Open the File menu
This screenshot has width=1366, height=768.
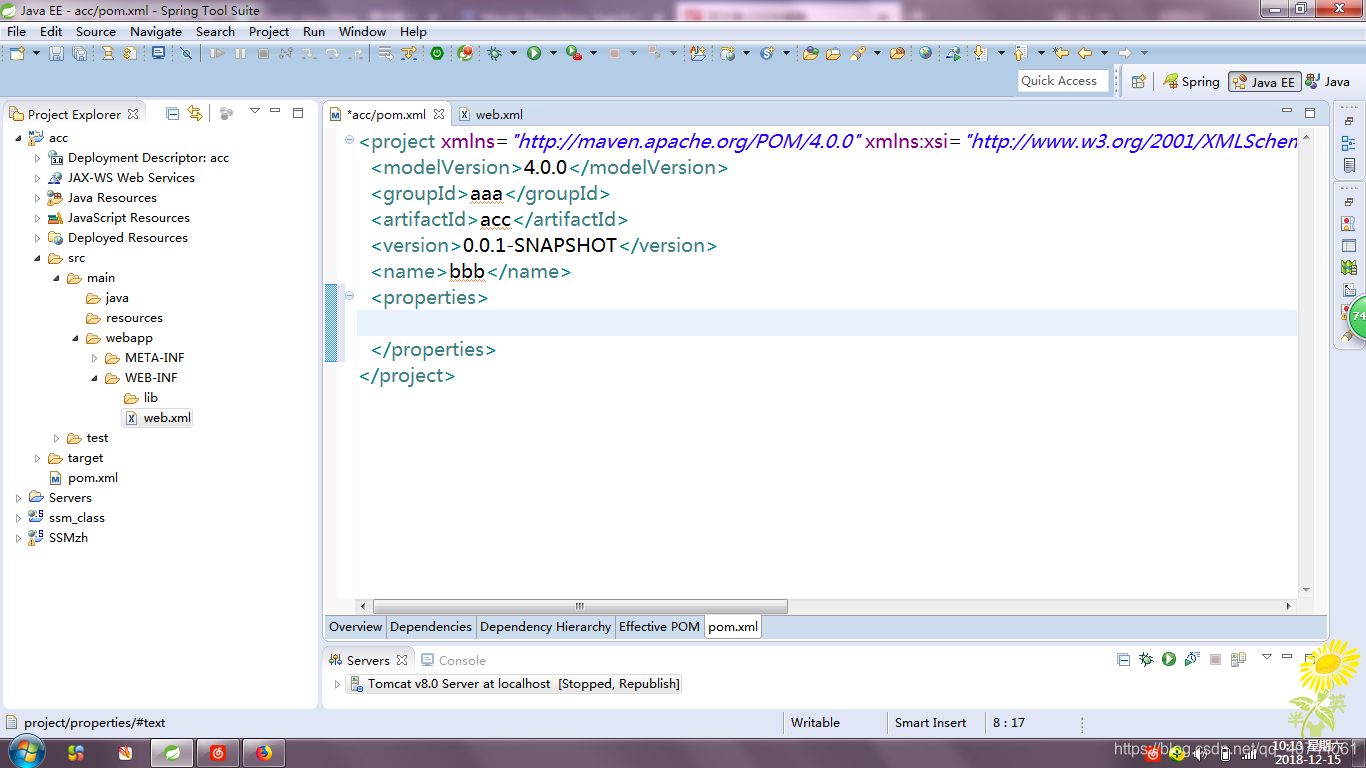pos(16,31)
